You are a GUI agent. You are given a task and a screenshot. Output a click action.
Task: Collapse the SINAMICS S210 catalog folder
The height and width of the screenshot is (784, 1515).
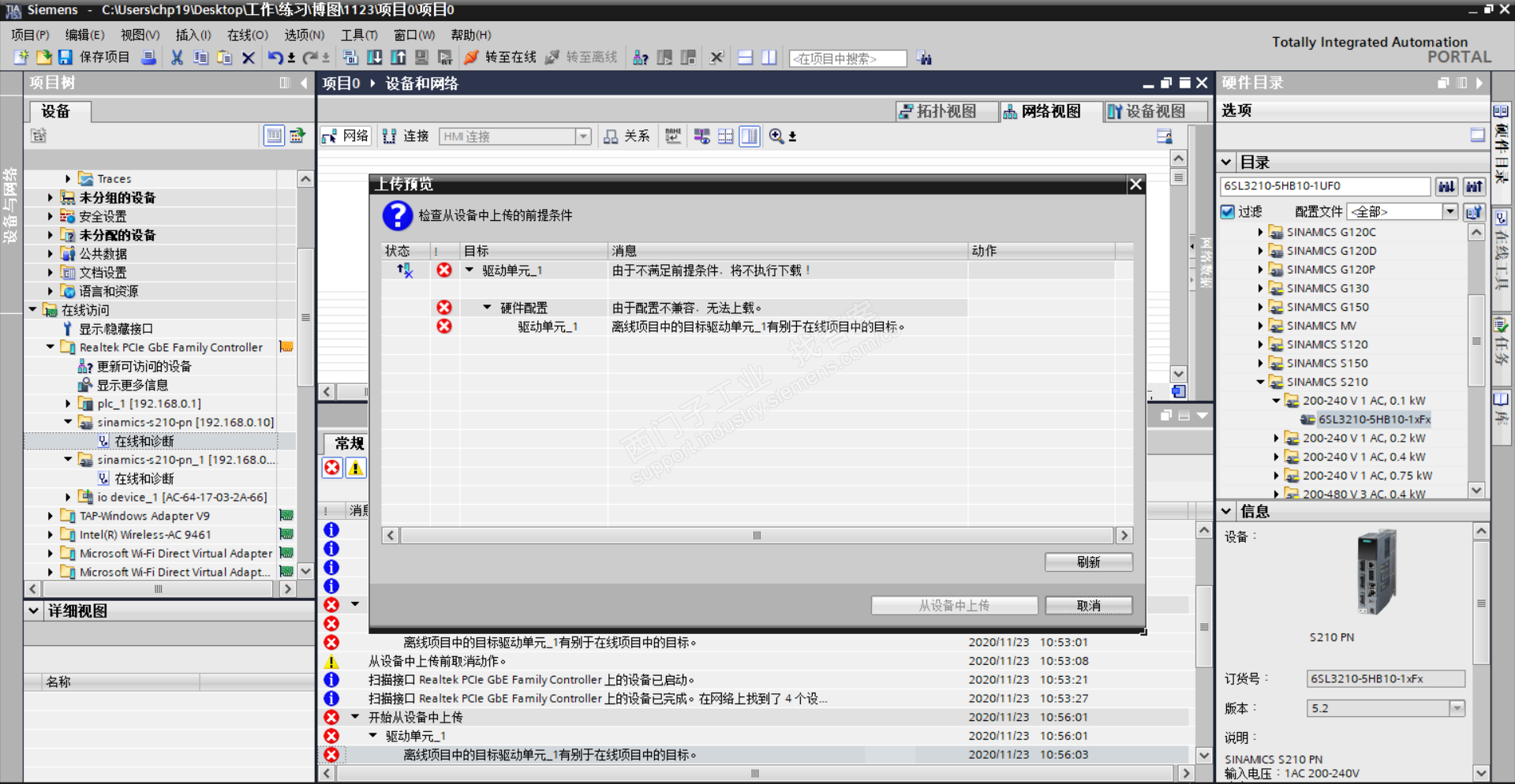[1260, 382]
